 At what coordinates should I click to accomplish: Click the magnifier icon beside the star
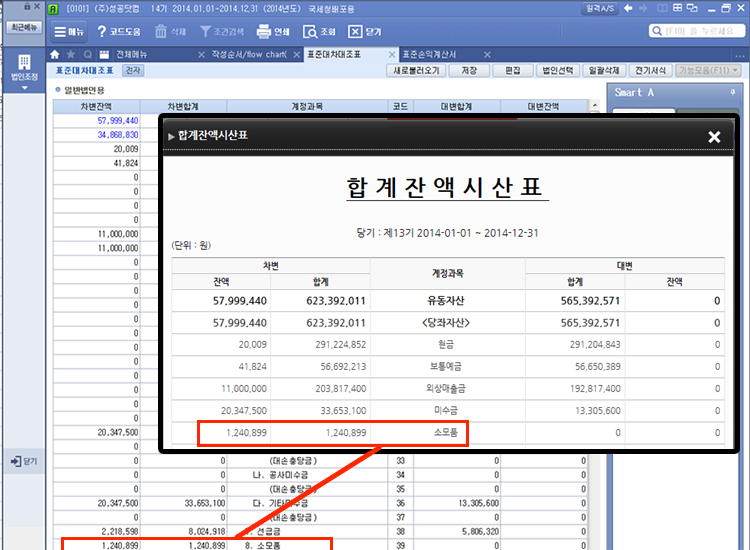(88, 55)
